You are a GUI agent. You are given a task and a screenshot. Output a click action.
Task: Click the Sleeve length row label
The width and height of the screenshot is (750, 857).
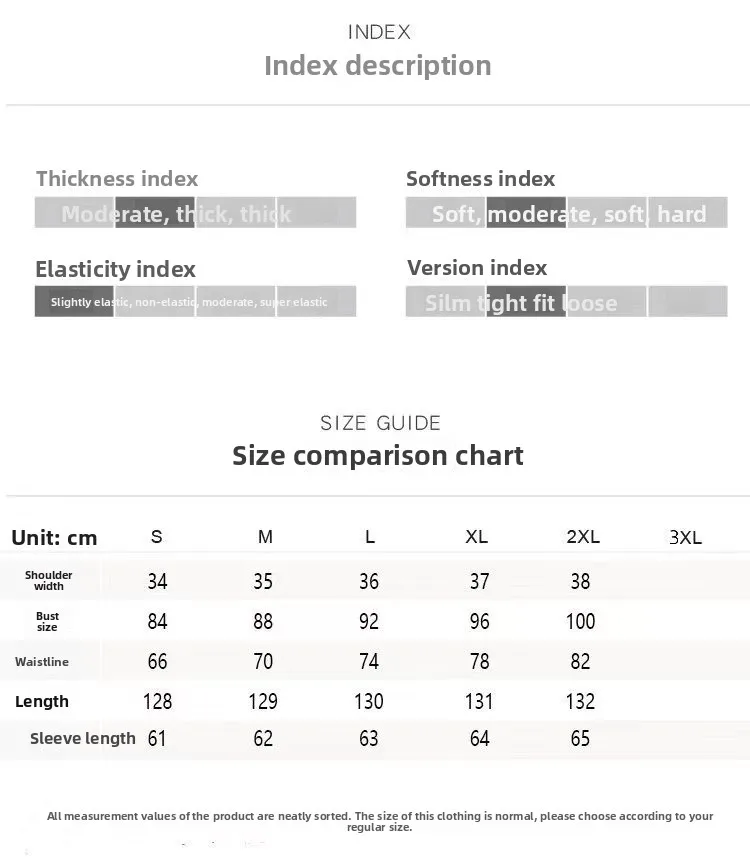point(83,738)
